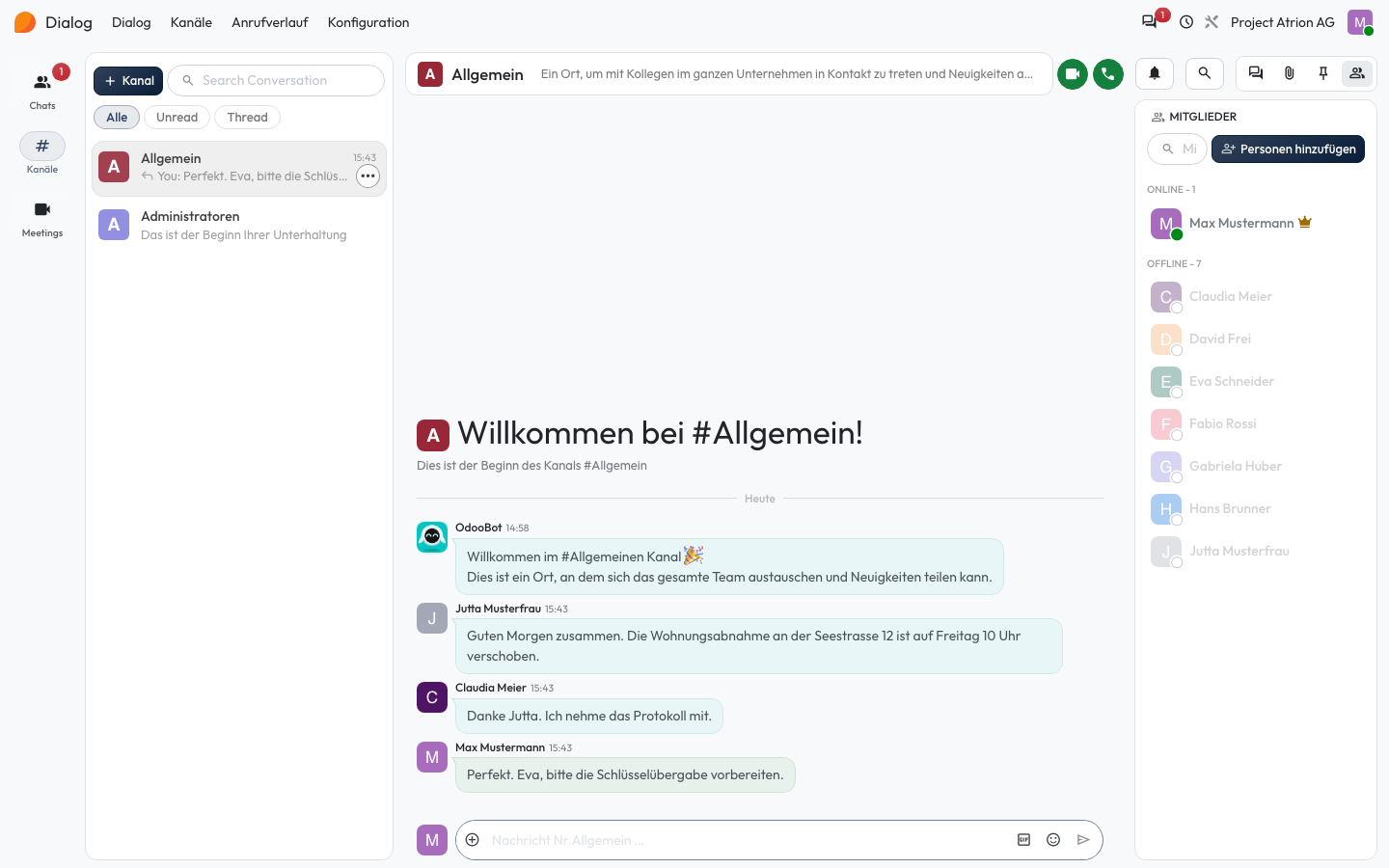Send message with the arrow icon

(x=1083, y=840)
